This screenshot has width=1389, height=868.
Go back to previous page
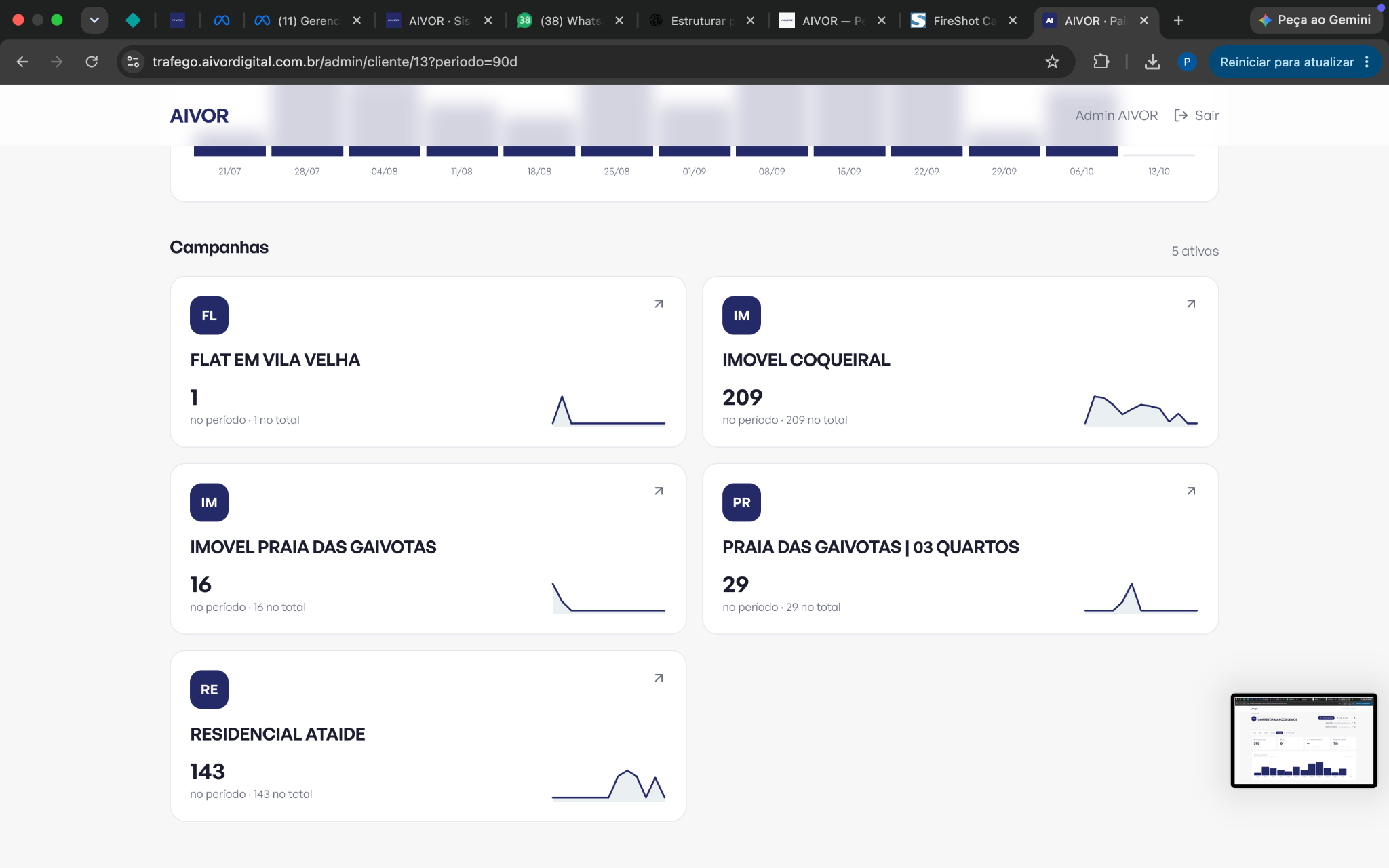[22, 62]
